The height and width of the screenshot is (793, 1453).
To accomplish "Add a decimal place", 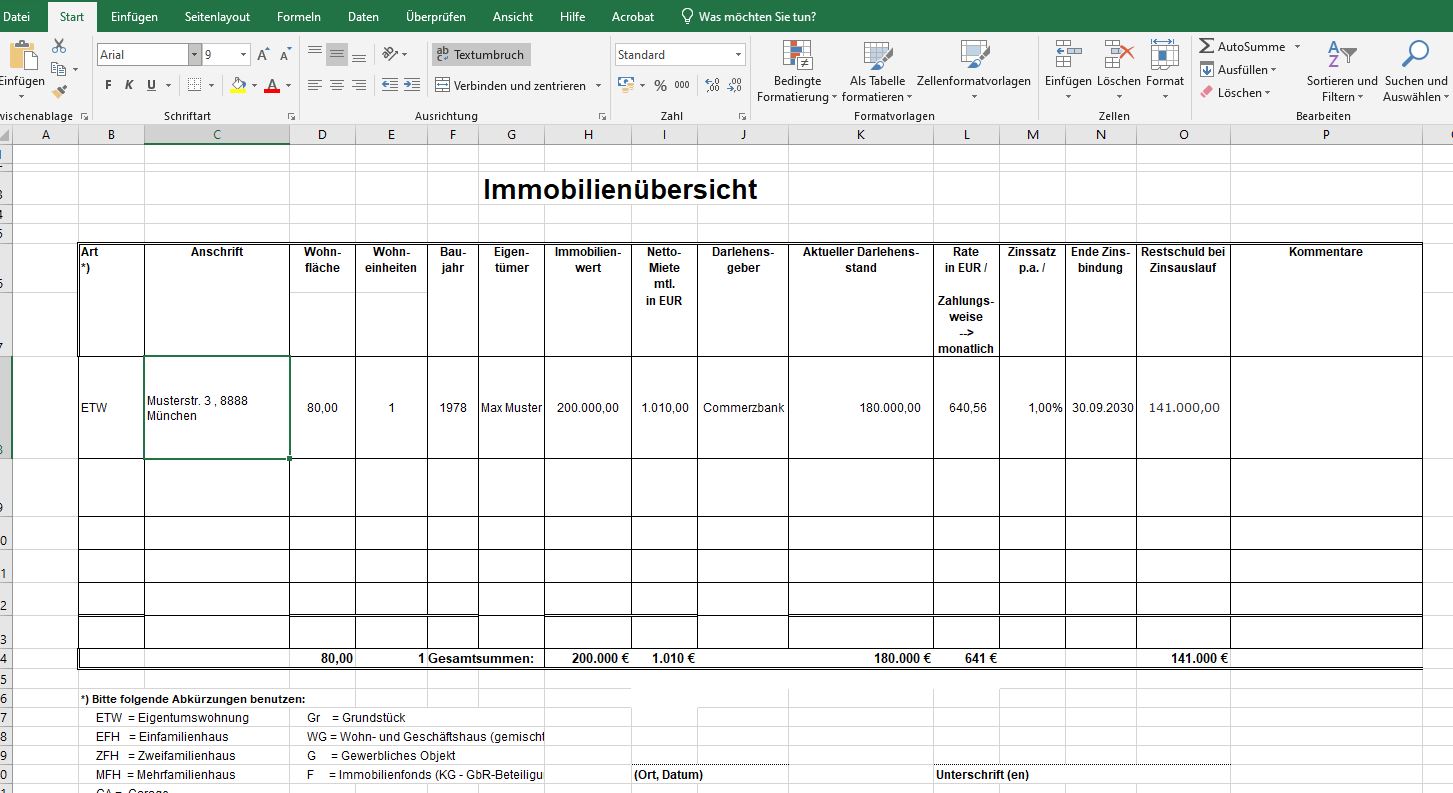I will pyautogui.click(x=712, y=86).
